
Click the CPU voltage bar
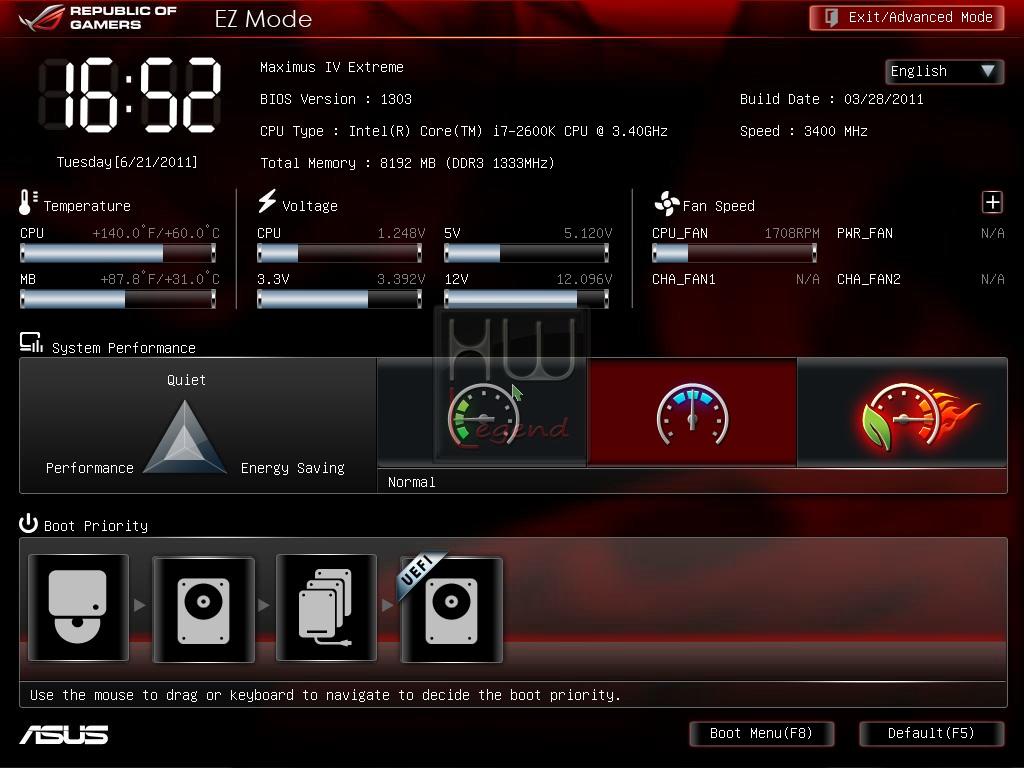[339, 253]
